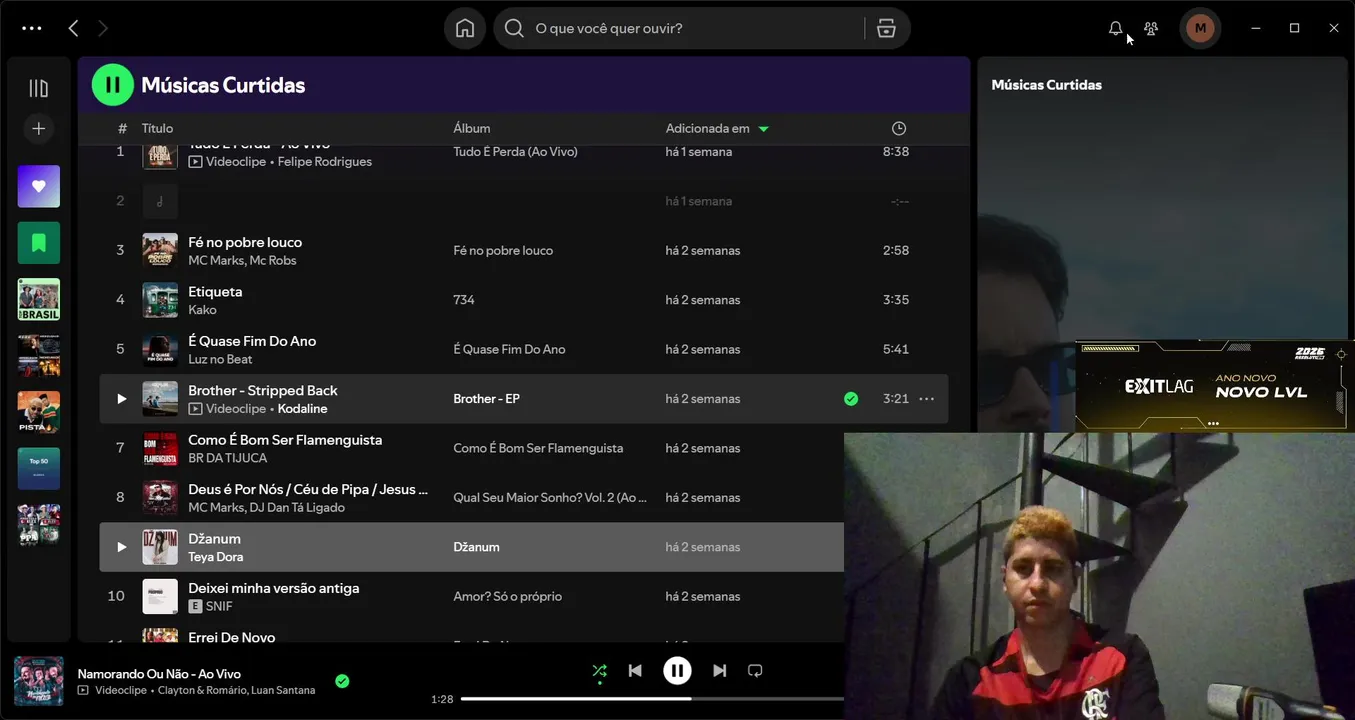This screenshot has height=720, width=1355.
Task: Seek in the playback progress bar
Action: click(x=652, y=699)
